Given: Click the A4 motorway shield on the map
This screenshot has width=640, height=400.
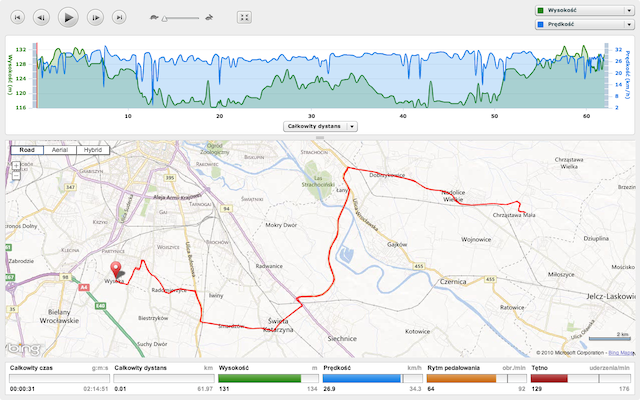Looking at the screenshot, I should 84,287.
